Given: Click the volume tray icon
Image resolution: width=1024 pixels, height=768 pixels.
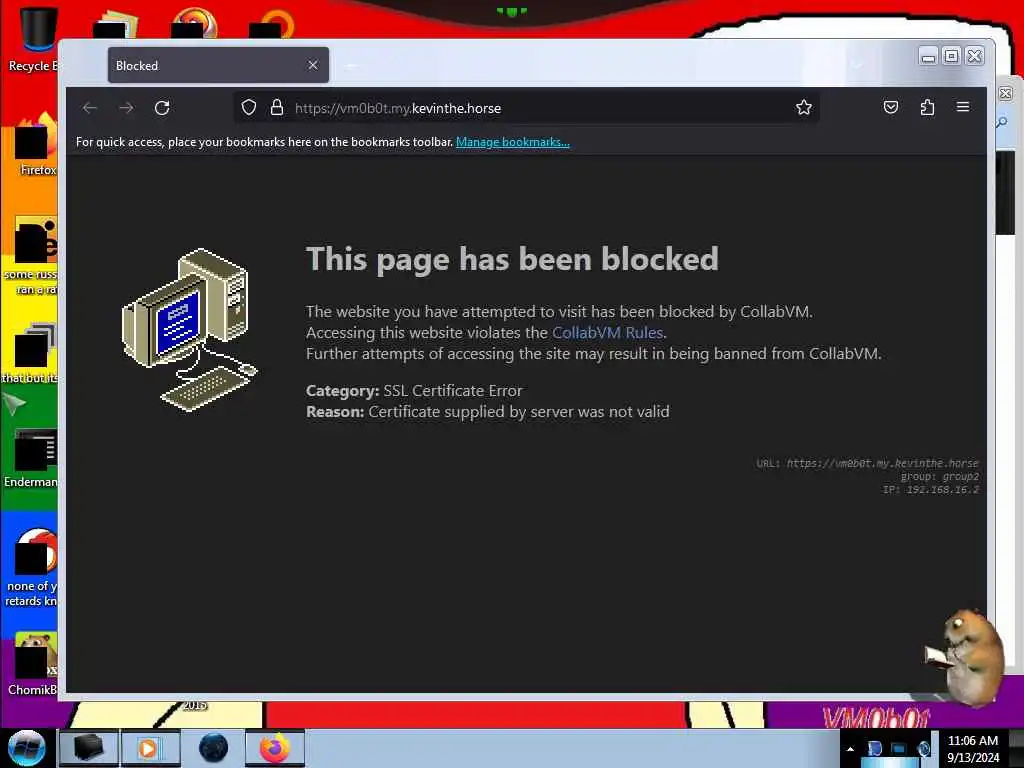Looking at the screenshot, I should (x=923, y=748).
